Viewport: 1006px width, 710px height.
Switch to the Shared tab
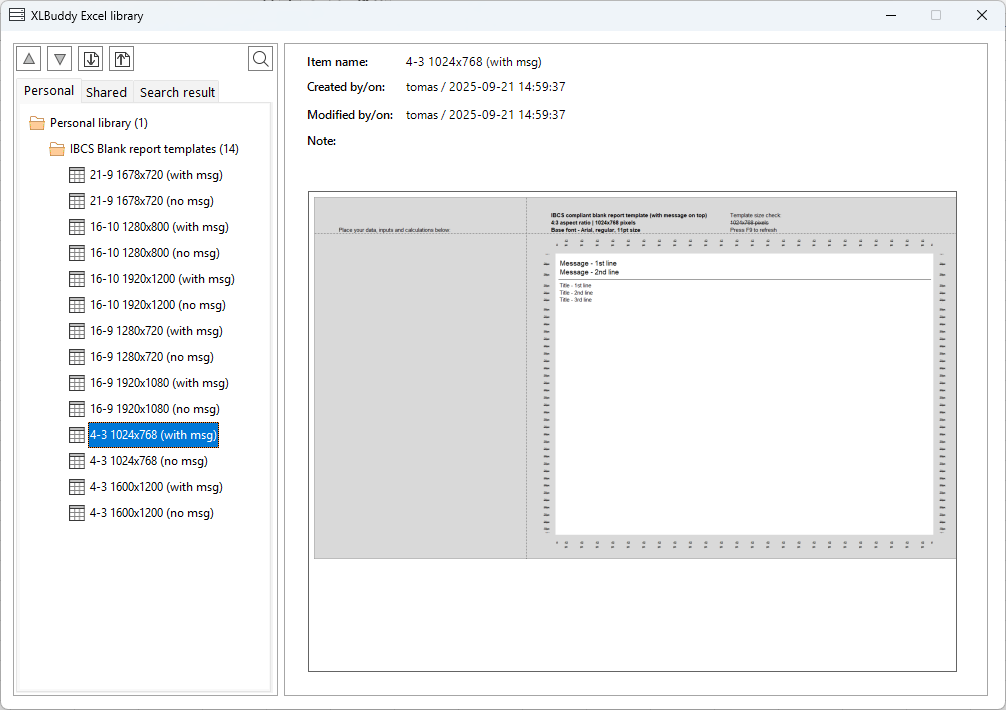(x=106, y=92)
